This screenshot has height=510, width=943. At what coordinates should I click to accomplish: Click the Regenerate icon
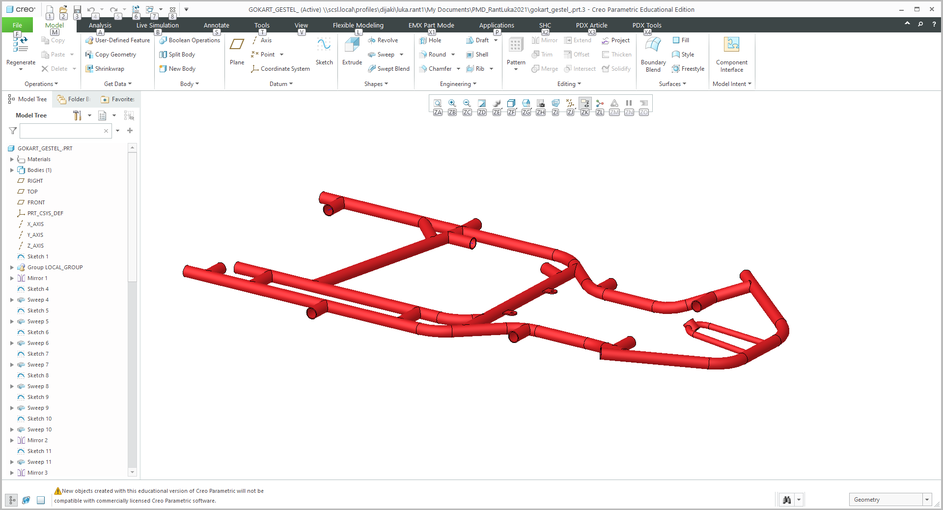click(20, 48)
